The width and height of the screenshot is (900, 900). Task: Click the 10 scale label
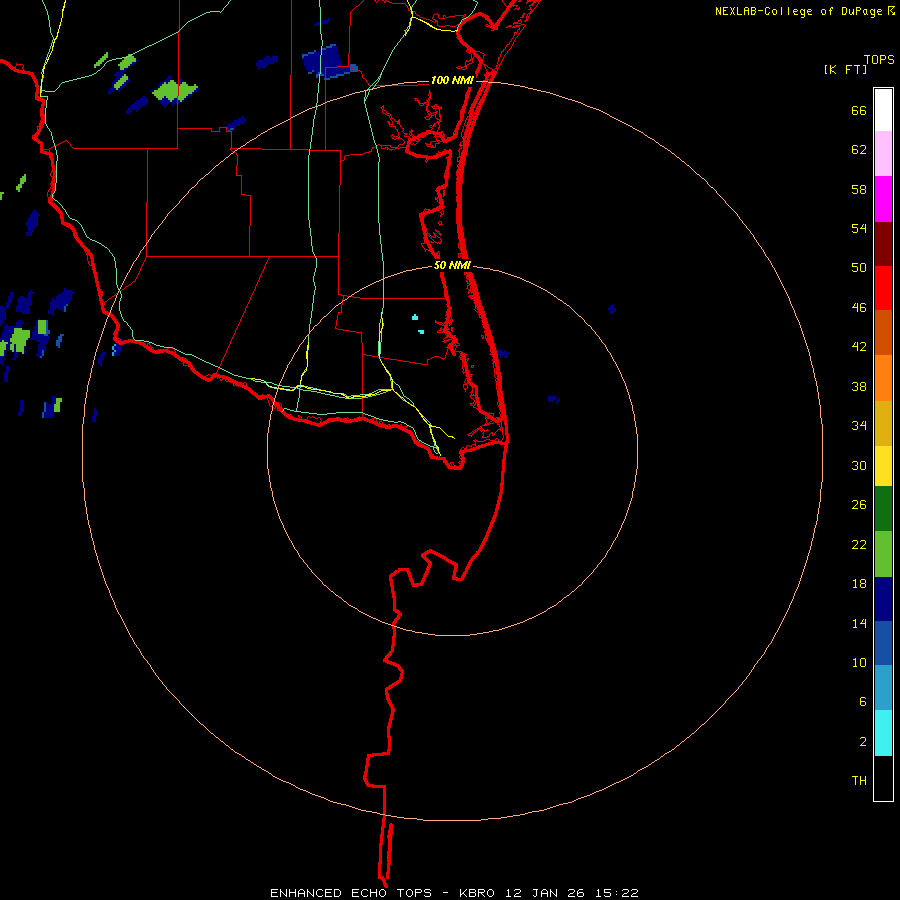coord(859,662)
